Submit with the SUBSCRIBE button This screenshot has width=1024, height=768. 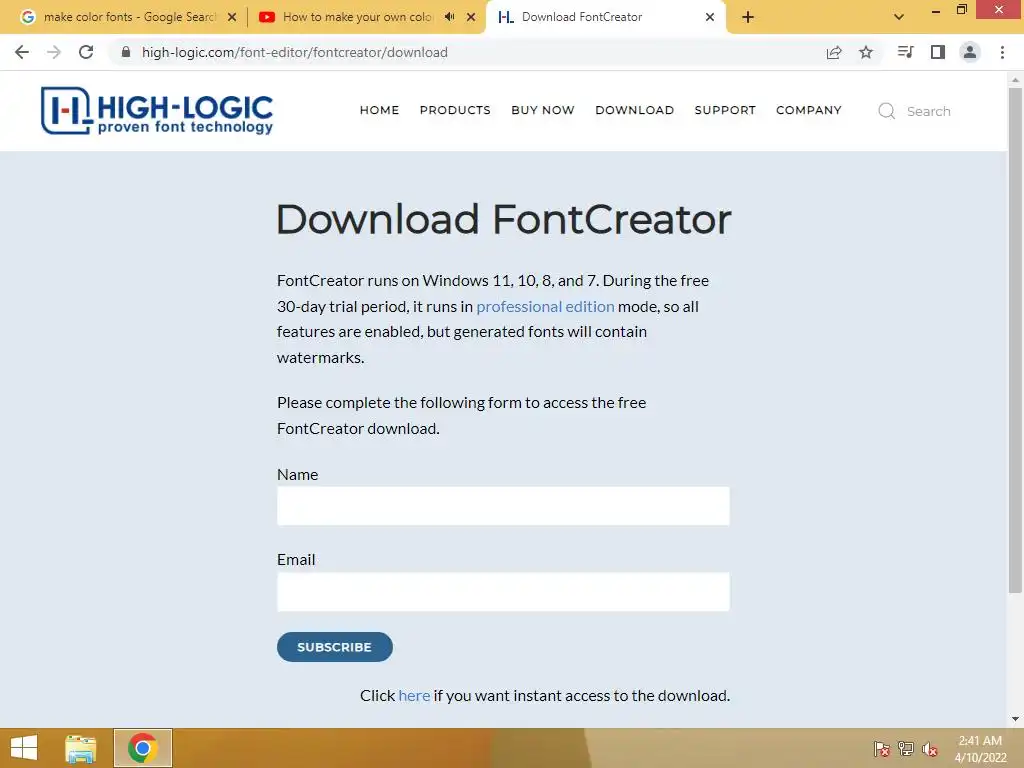coord(334,647)
